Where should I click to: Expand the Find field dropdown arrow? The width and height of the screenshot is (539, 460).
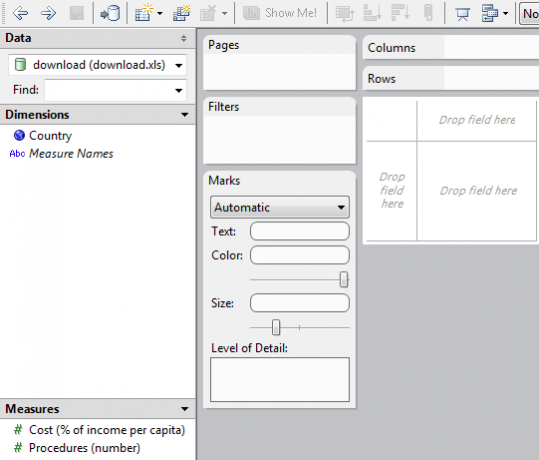tap(179, 90)
